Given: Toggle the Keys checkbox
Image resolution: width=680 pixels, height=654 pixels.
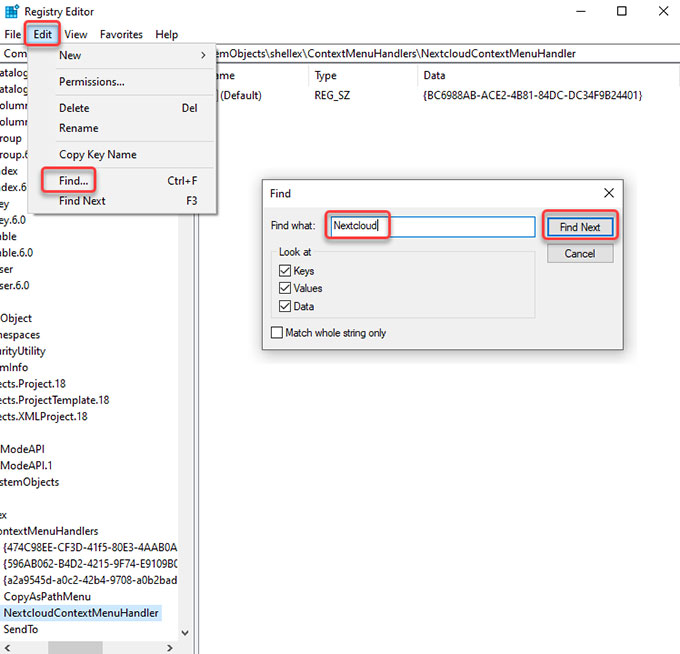Looking at the screenshot, I should (285, 271).
